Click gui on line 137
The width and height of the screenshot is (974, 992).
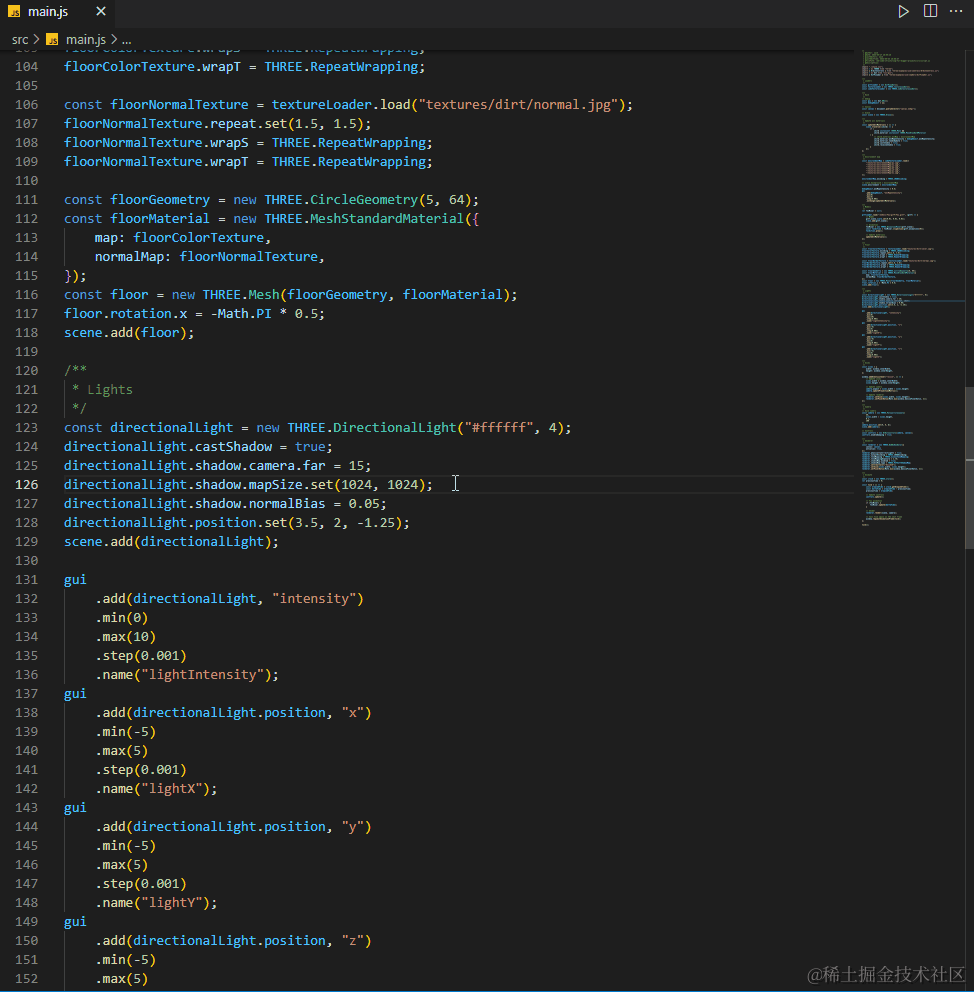click(75, 693)
